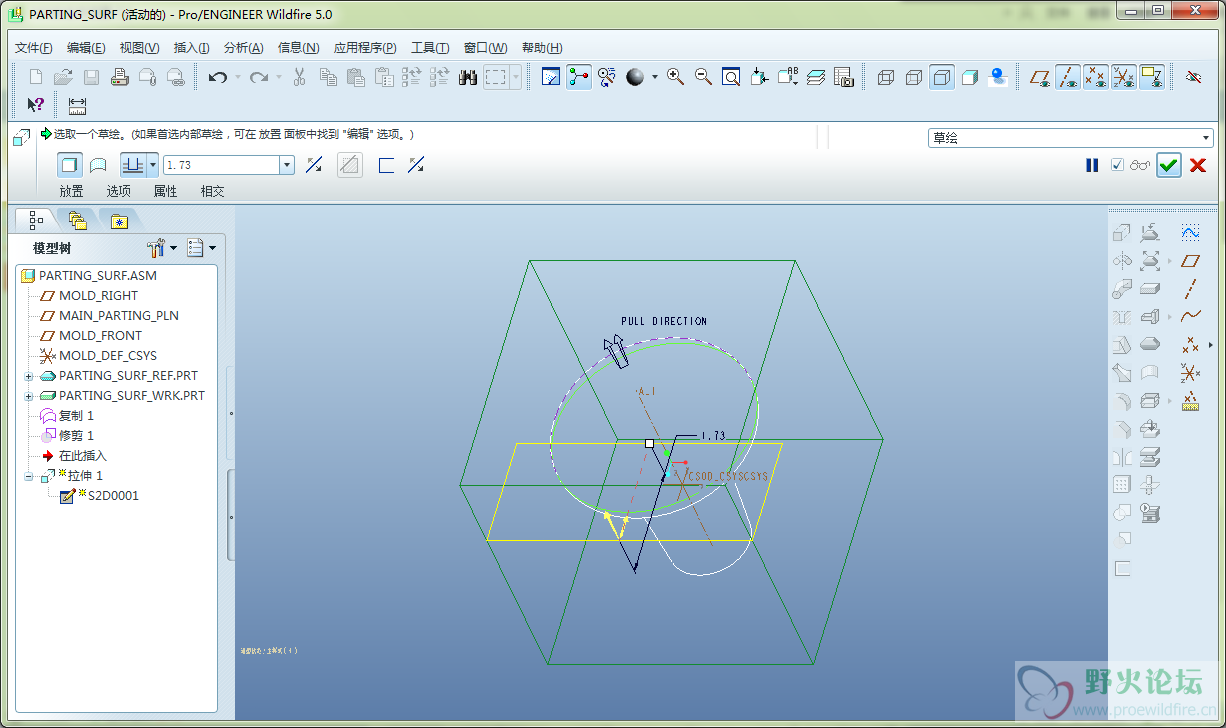The height and width of the screenshot is (728, 1226).
Task: Select S2D0001 sketch in model tree
Action: pyautogui.click(x=113, y=495)
